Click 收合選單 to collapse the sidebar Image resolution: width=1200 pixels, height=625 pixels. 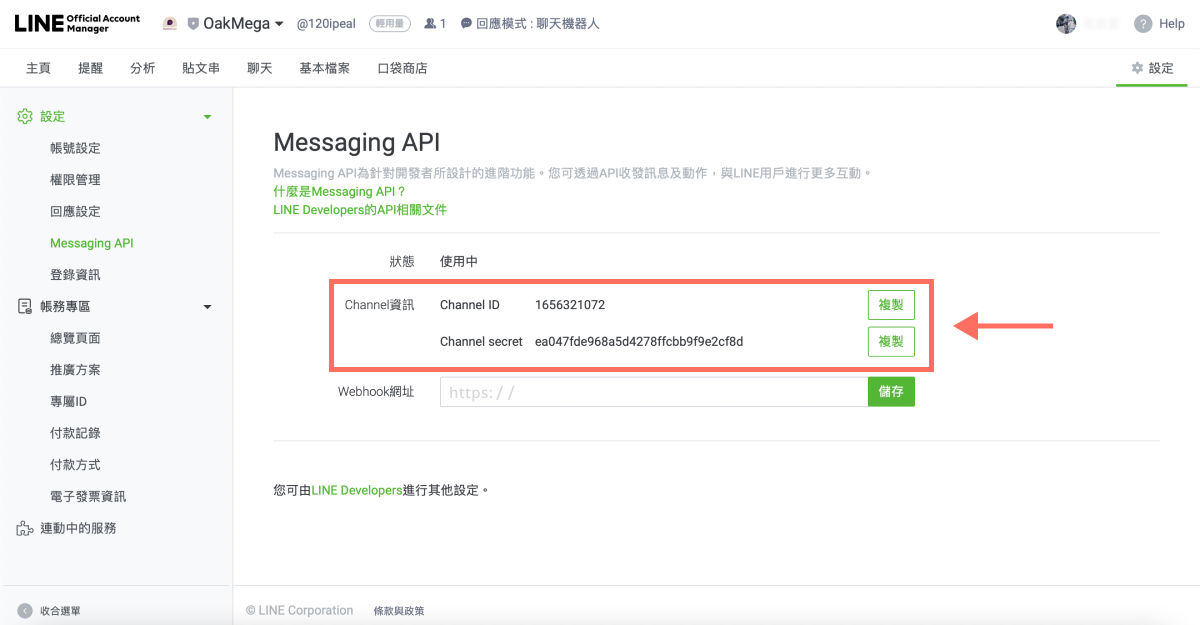tap(60, 610)
